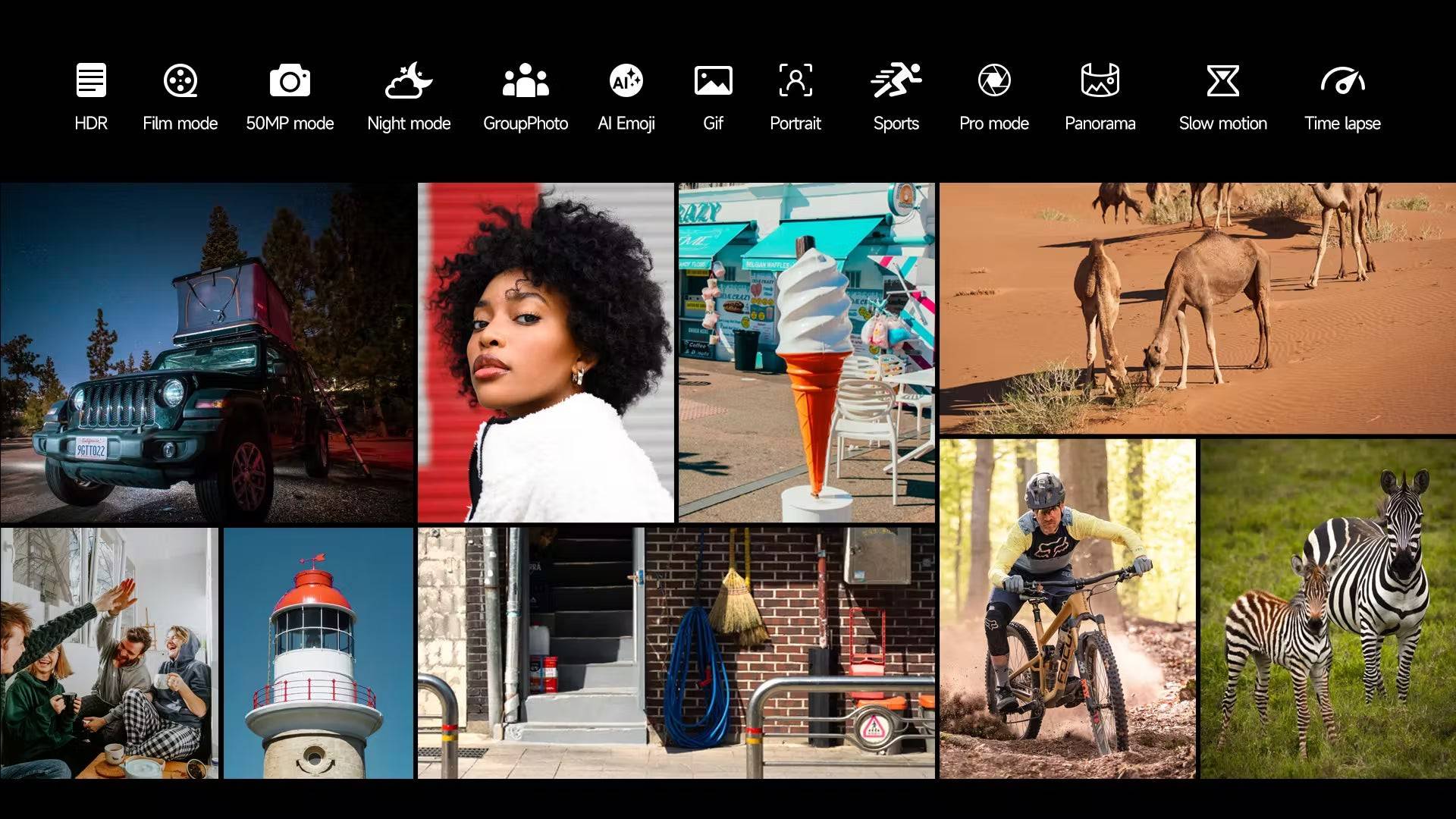Select the Gif picture icon
1456x819 pixels.
713,80
